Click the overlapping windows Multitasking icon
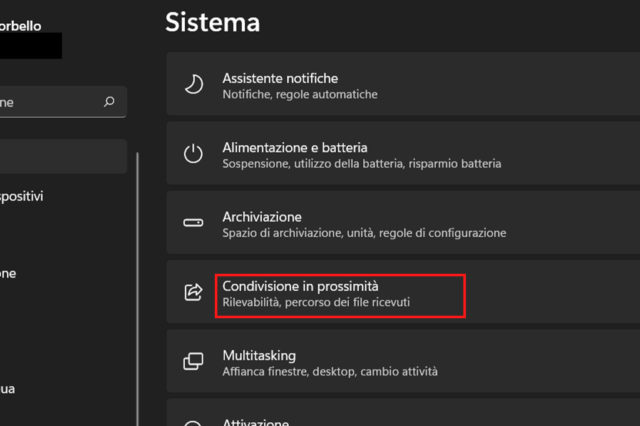Viewport: 640px width, 426px height. (194, 361)
